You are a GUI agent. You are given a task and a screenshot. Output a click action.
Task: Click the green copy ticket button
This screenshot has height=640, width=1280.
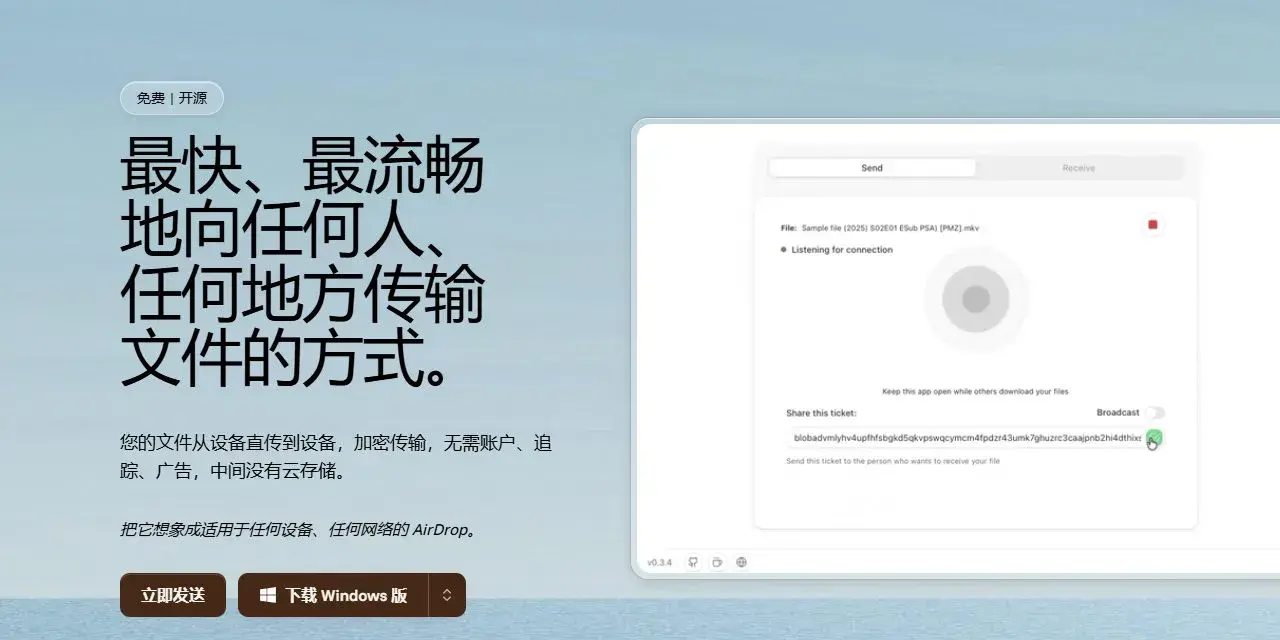[1154, 437]
